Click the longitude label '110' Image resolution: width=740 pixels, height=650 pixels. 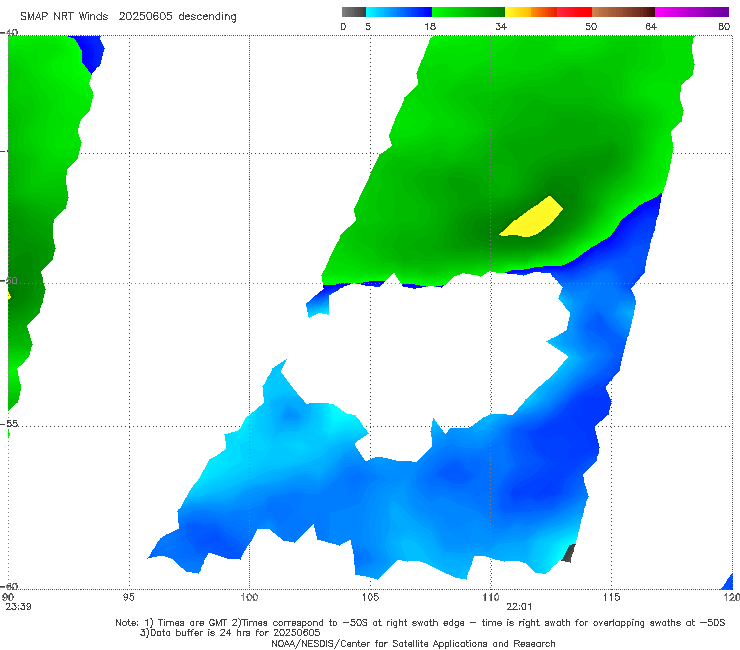(491, 597)
